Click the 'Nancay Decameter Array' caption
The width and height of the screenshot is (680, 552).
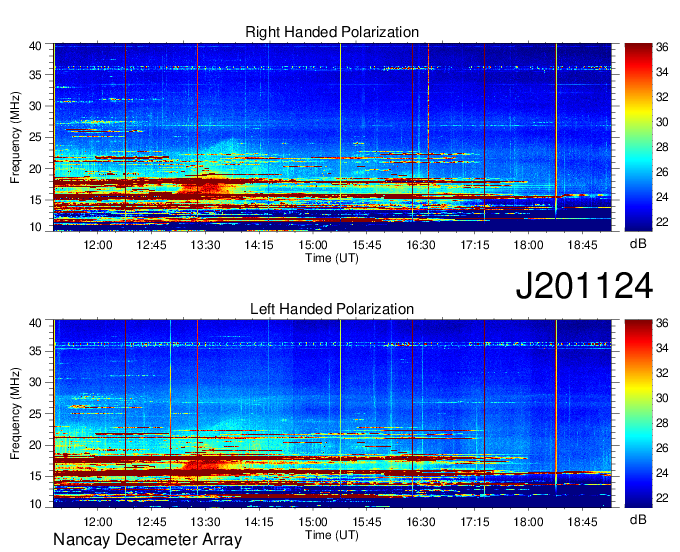click(x=147, y=540)
